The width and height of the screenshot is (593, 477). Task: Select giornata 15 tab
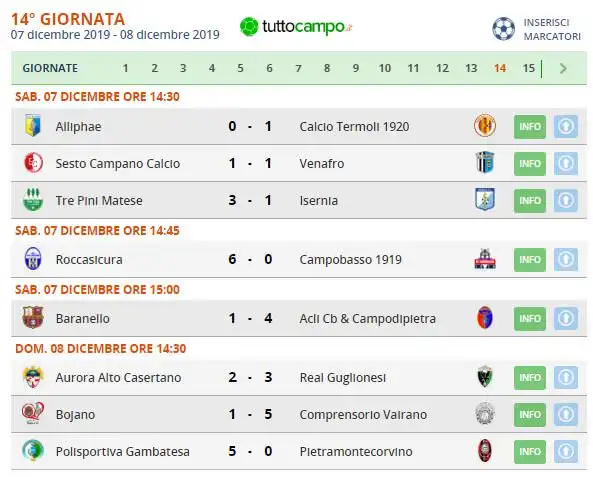529,68
